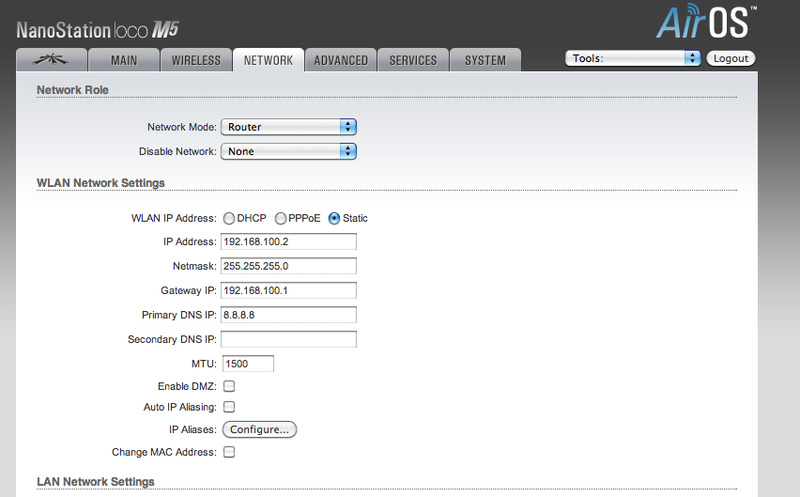This screenshot has height=497, width=800.
Task: Click the MTU field showing 1500
Action: [x=248, y=364]
